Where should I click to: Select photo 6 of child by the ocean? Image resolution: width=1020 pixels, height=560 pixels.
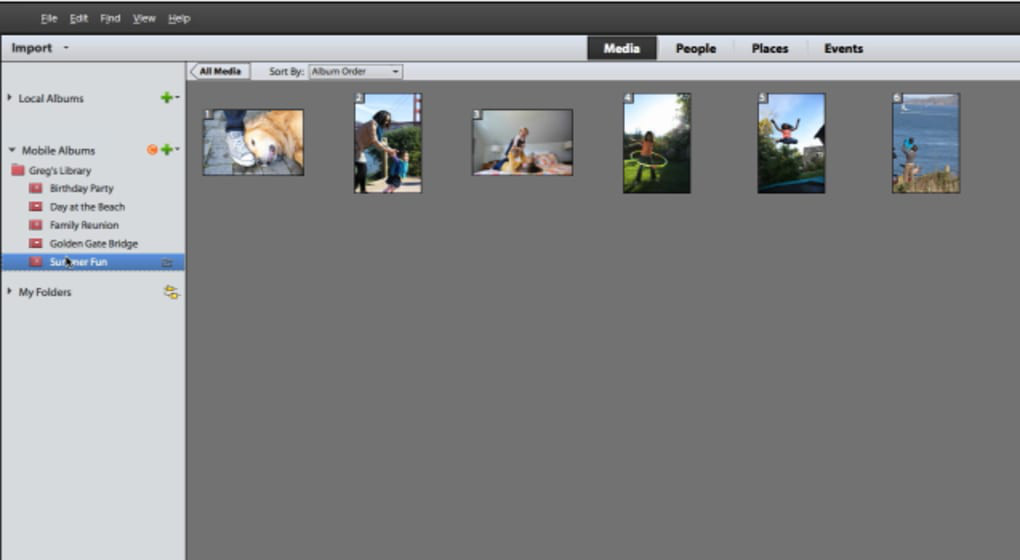coord(926,143)
